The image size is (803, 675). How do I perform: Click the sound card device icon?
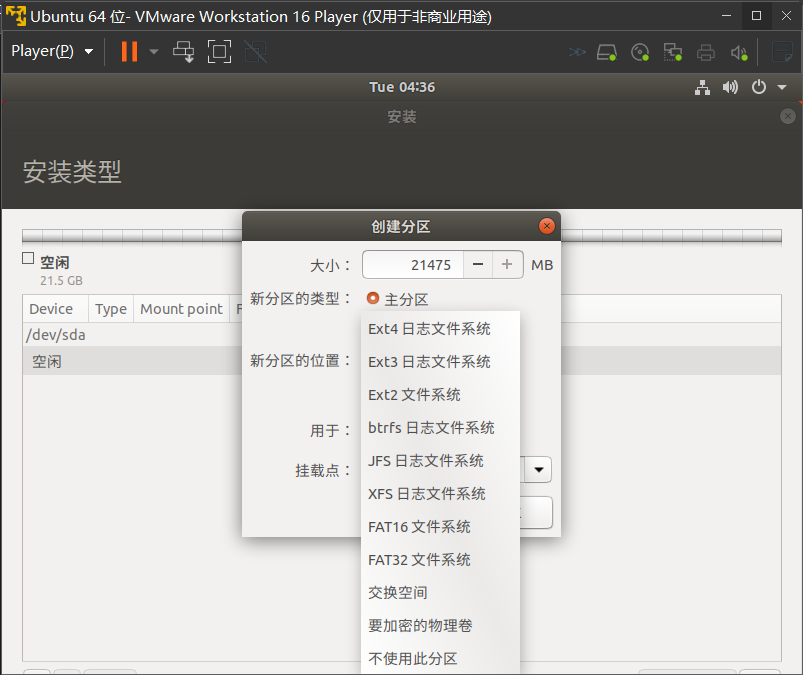[739, 52]
